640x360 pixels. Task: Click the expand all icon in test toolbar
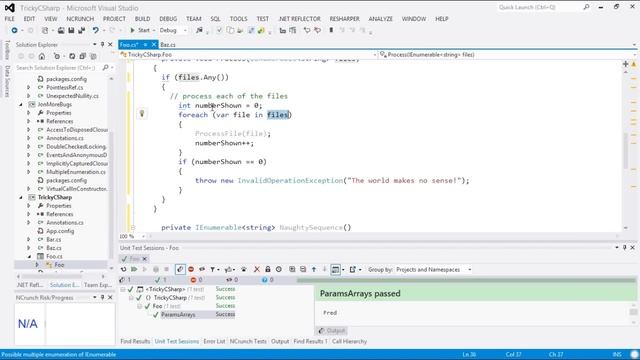(x=292, y=269)
